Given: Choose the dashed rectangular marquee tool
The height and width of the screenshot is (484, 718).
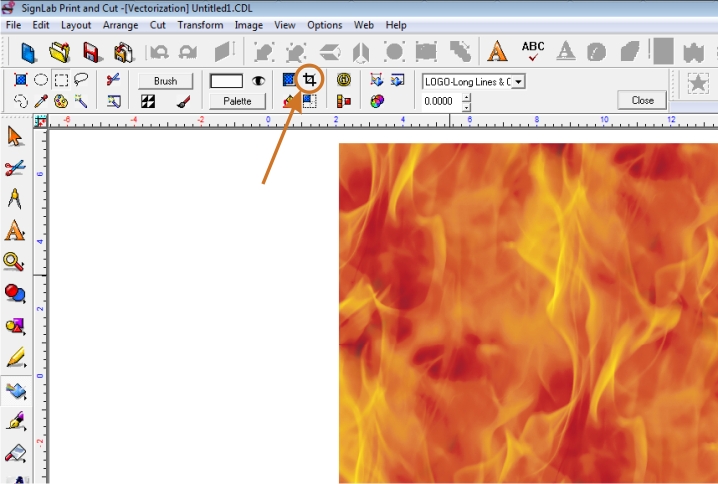Looking at the screenshot, I should pos(61,80).
